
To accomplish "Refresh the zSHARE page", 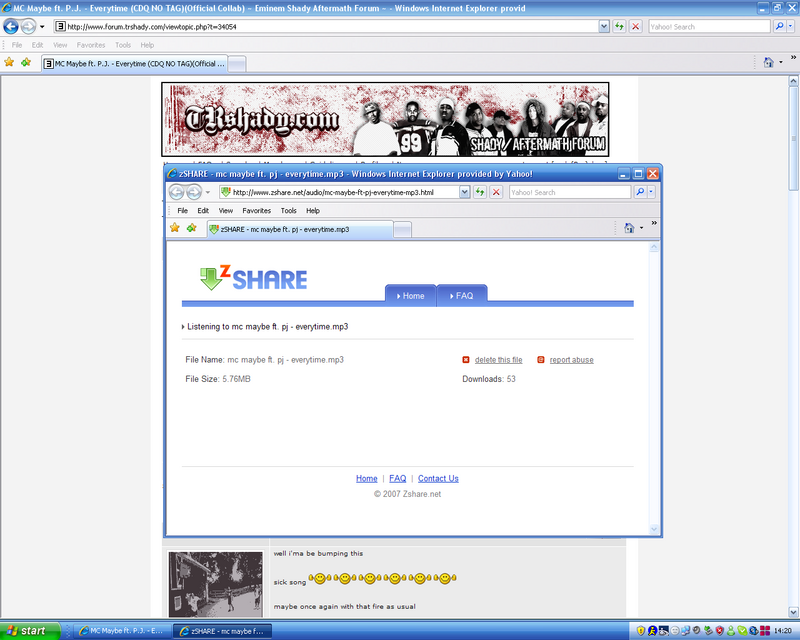I will coord(480,192).
